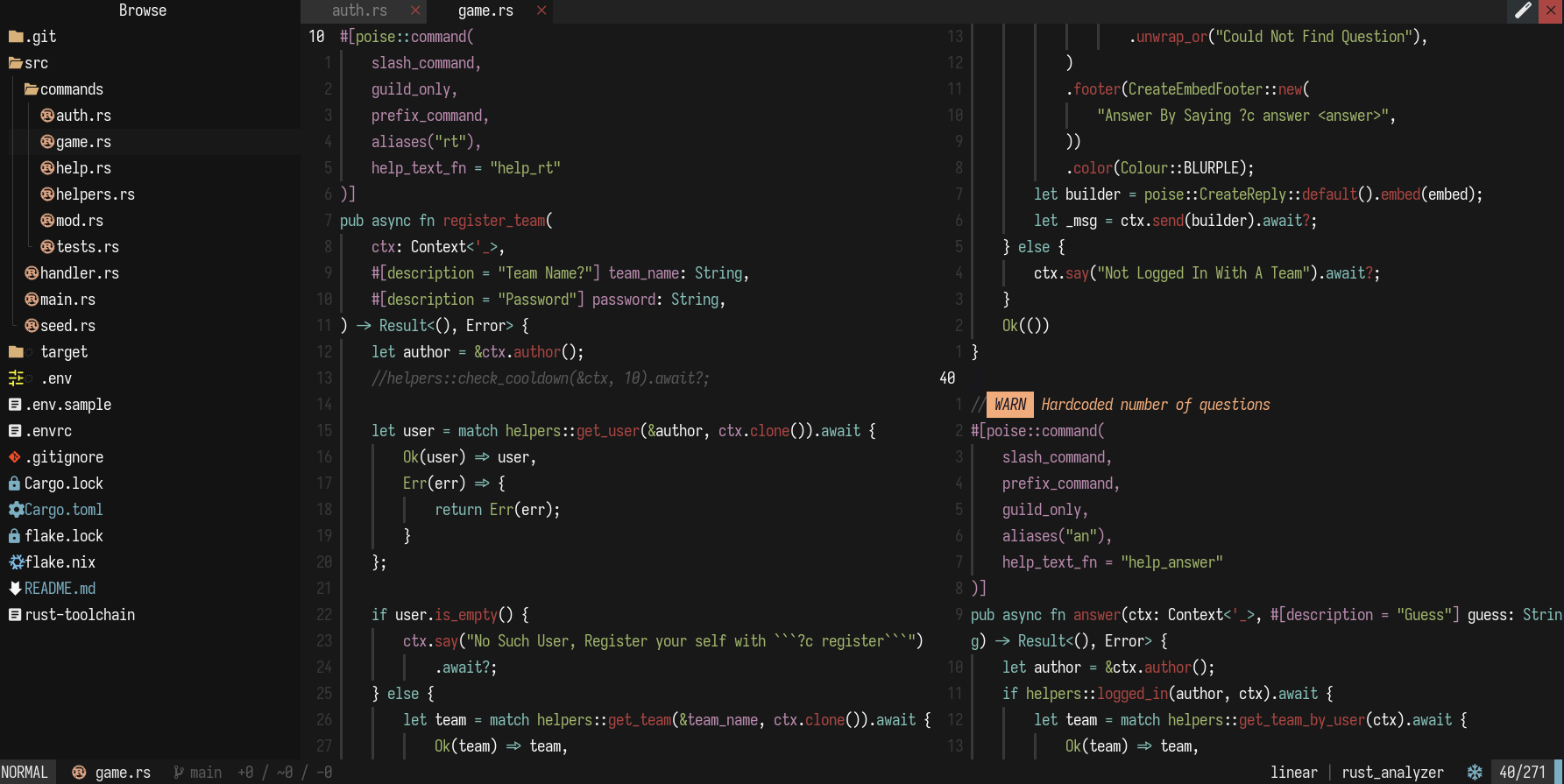This screenshot has width=1564, height=784.
Task: Close the game.rs tab
Action: (x=541, y=11)
